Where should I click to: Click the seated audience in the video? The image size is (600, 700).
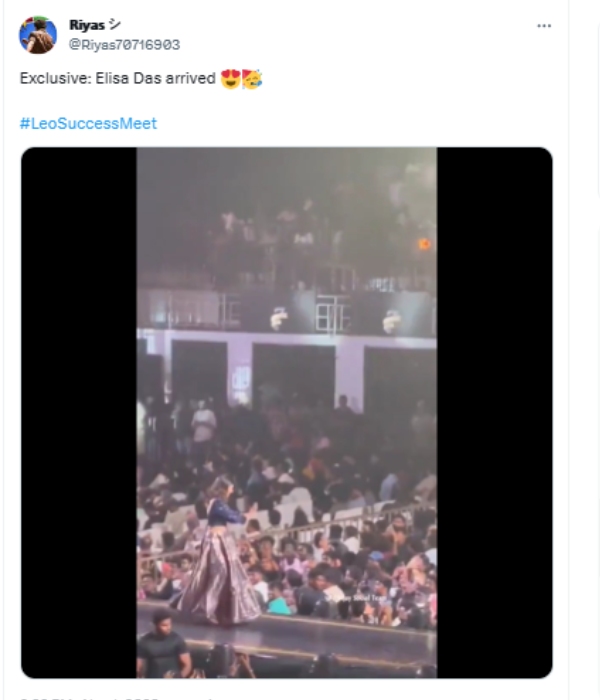point(330,520)
